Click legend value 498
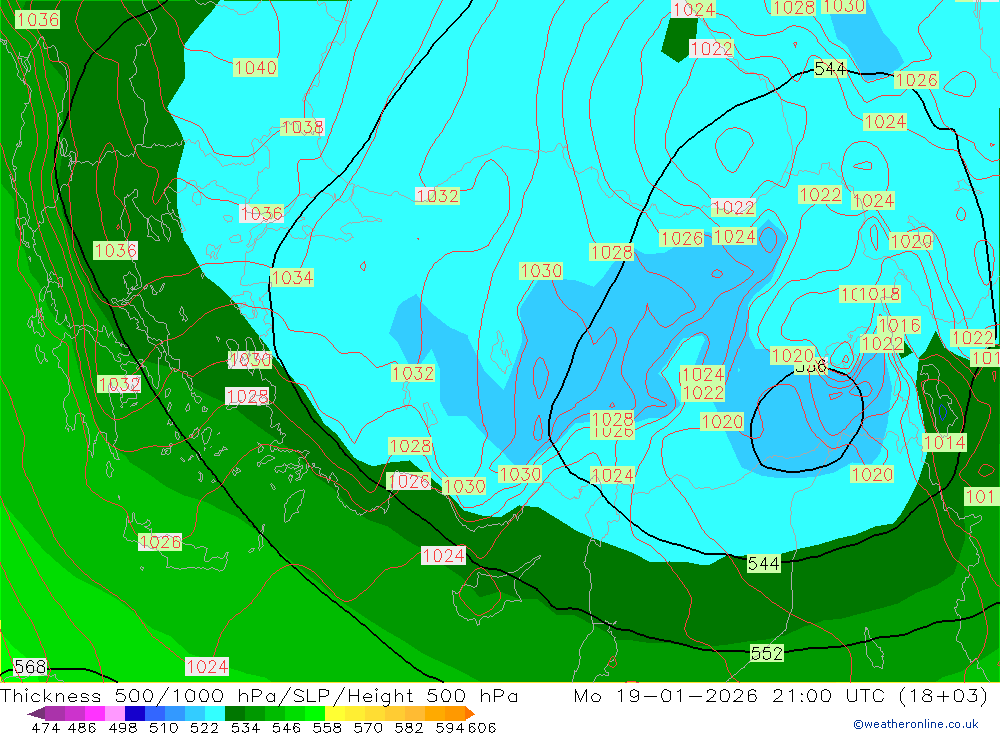The height and width of the screenshot is (733, 1000). click(122, 727)
